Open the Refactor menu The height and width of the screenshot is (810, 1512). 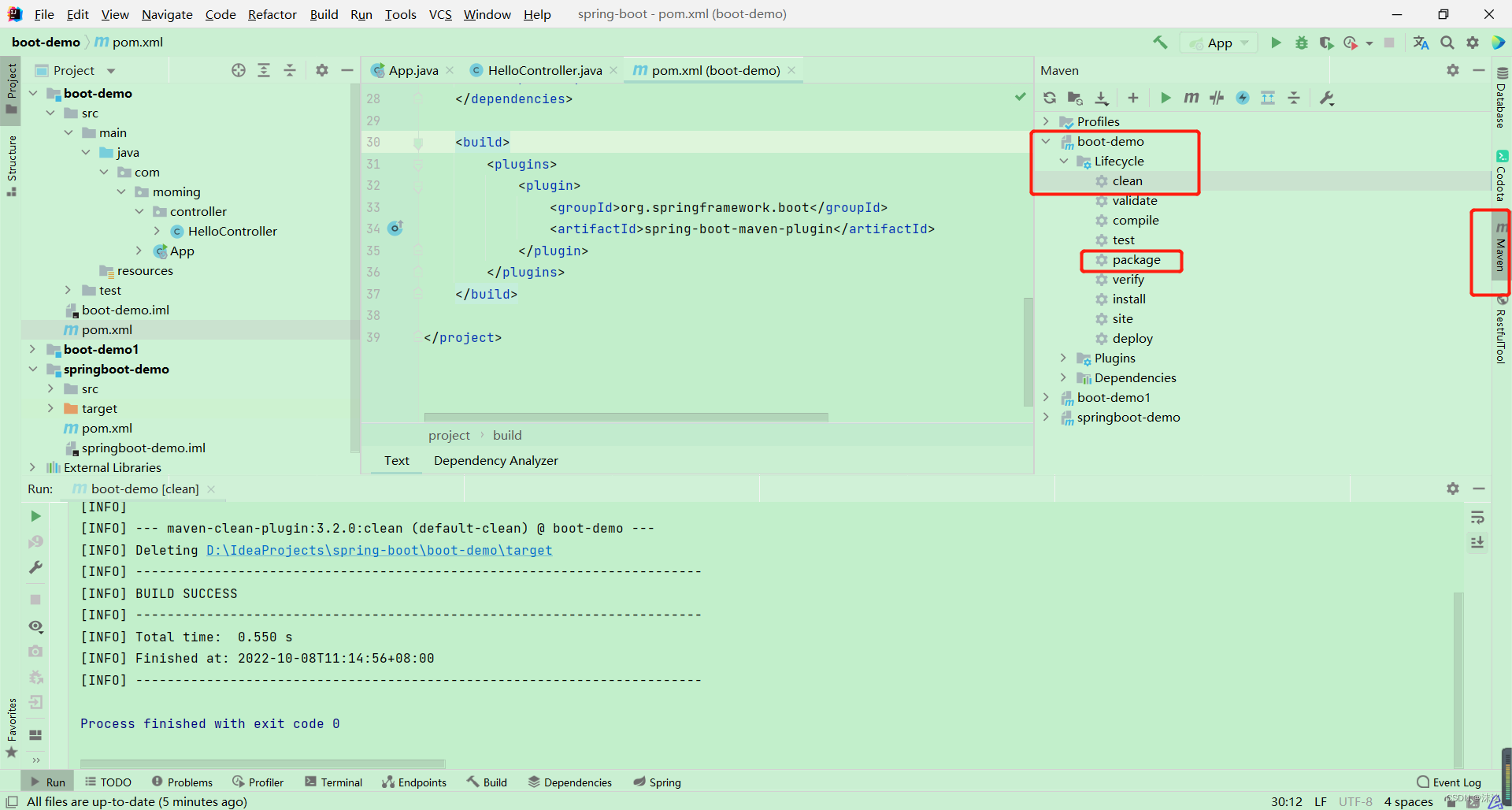pos(272,14)
